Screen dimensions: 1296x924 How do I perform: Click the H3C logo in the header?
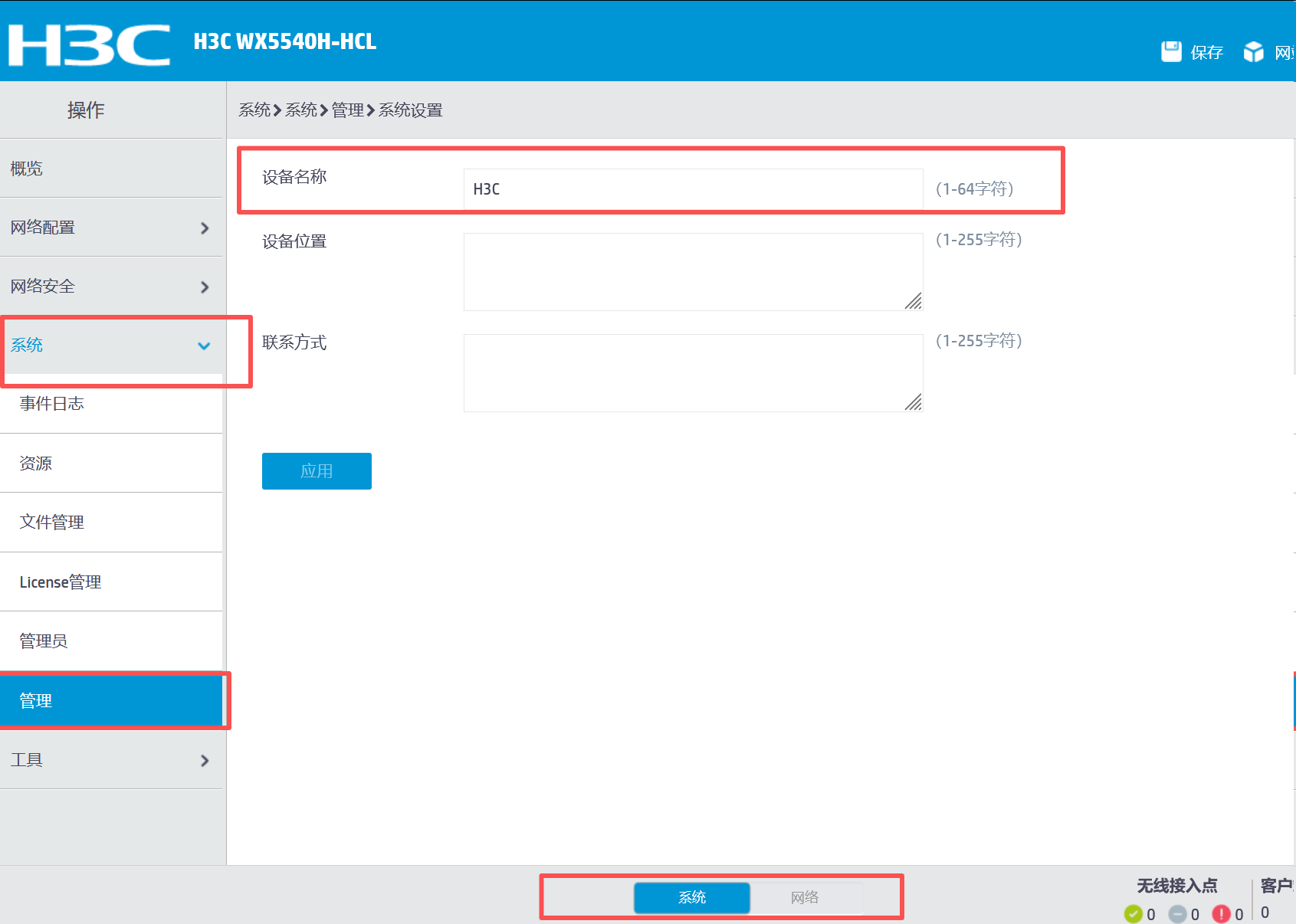click(x=90, y=45)
